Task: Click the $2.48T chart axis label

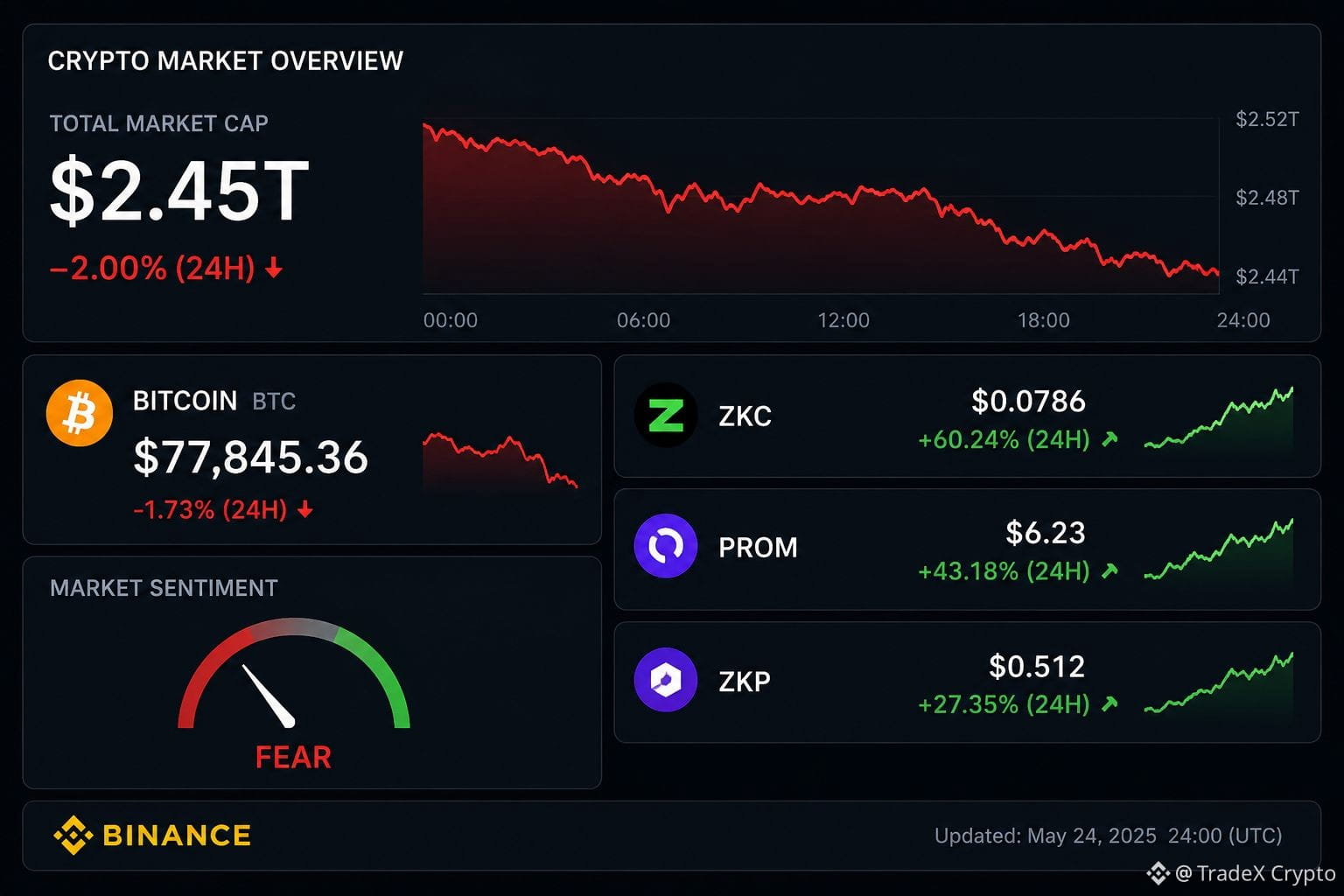Action: click(1267, 198)
